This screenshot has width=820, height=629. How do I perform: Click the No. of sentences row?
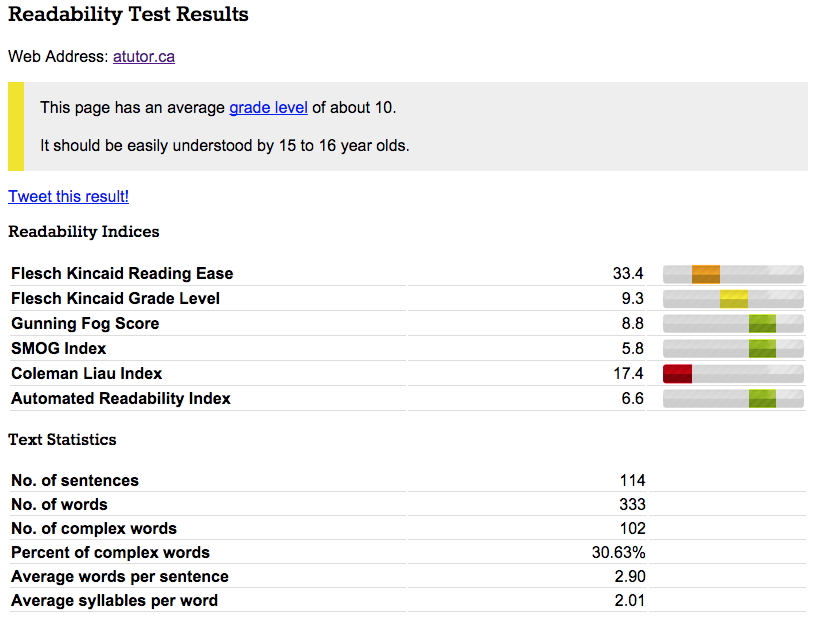(x=78, y=480)
